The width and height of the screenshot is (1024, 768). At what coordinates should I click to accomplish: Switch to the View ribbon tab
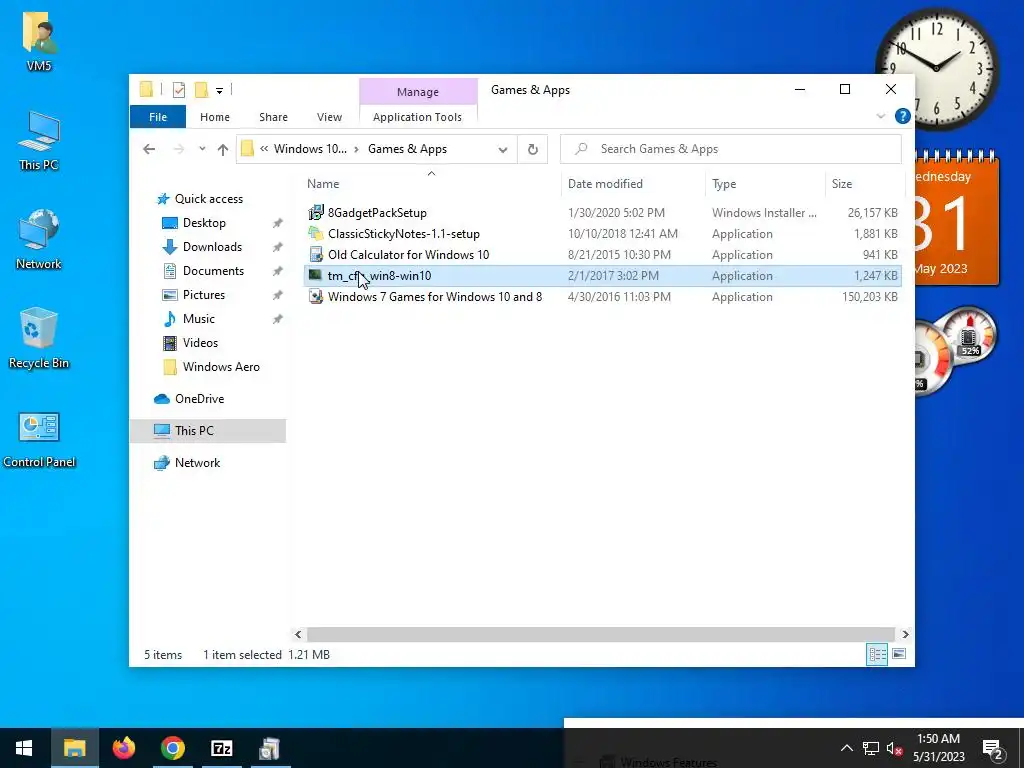[x=329, y=117]
